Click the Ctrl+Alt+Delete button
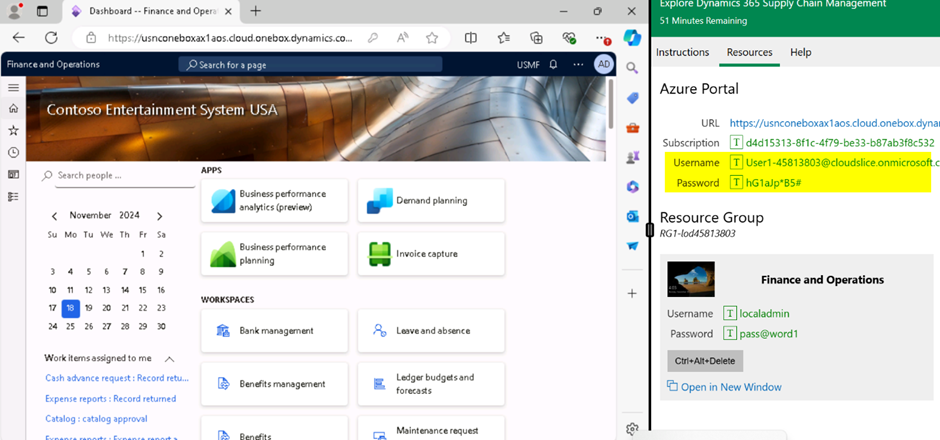Image resolution: width=940 pixels, height=440 pixels. tap(705, 361)
